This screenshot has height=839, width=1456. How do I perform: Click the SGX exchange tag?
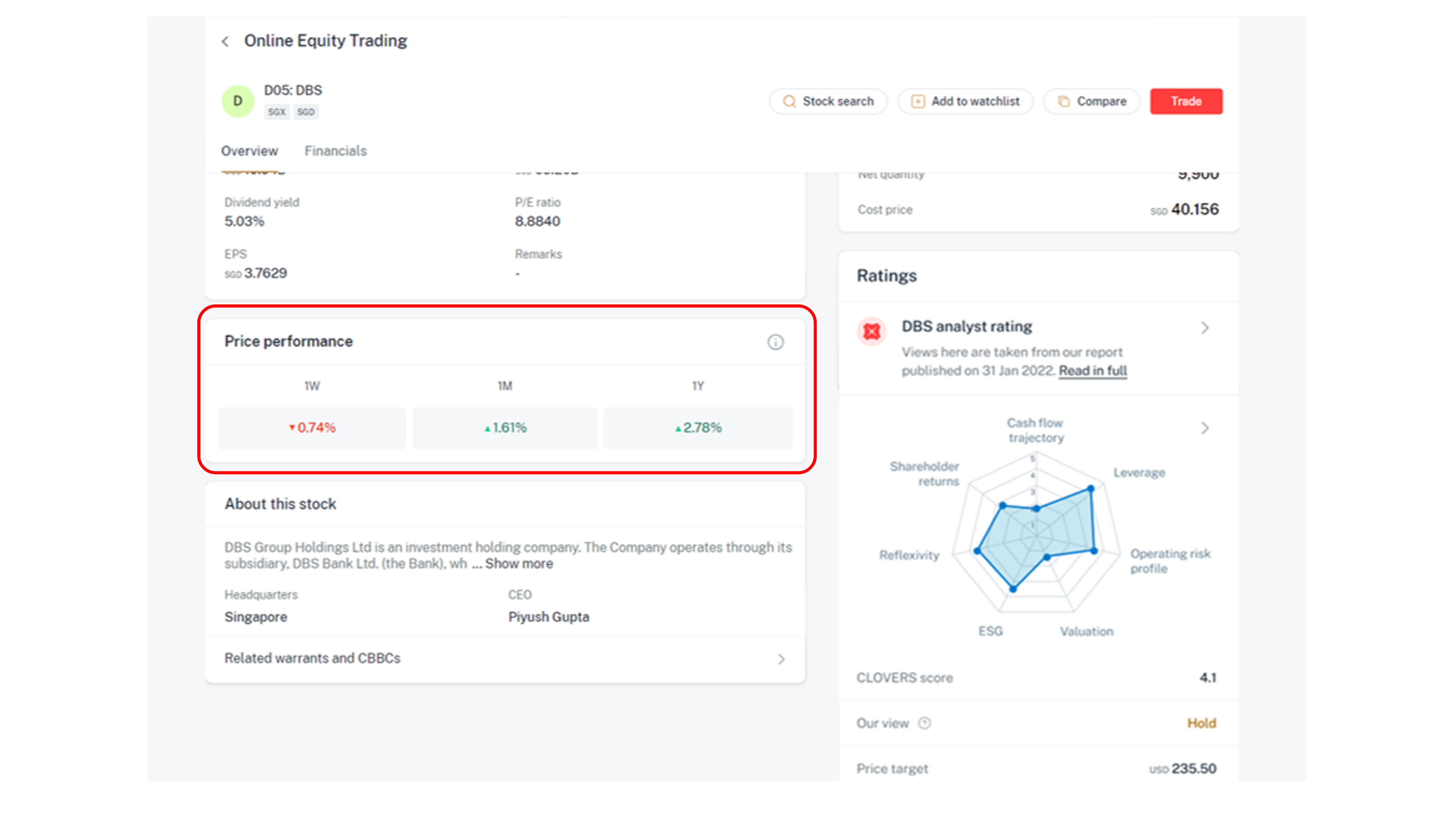tap(277, 112)
